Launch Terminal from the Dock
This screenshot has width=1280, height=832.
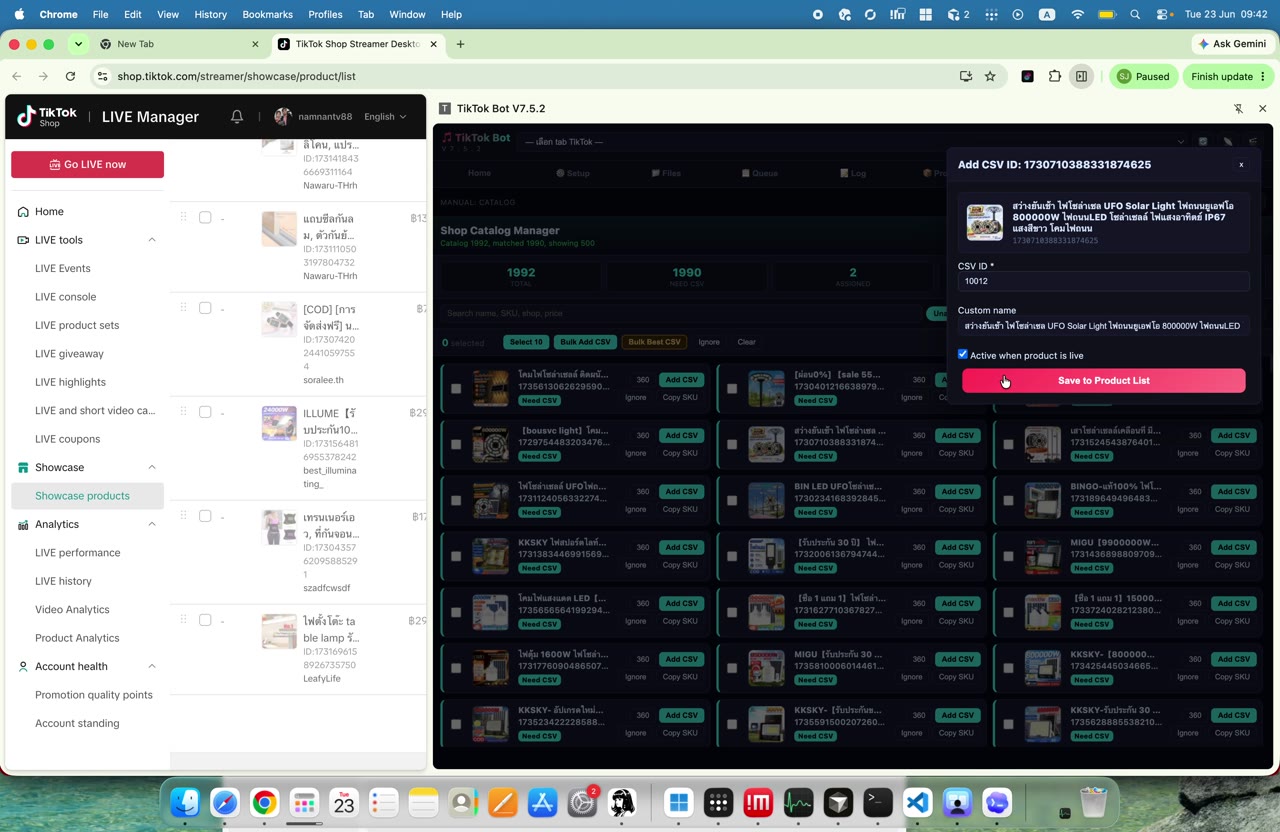(878, 802)
